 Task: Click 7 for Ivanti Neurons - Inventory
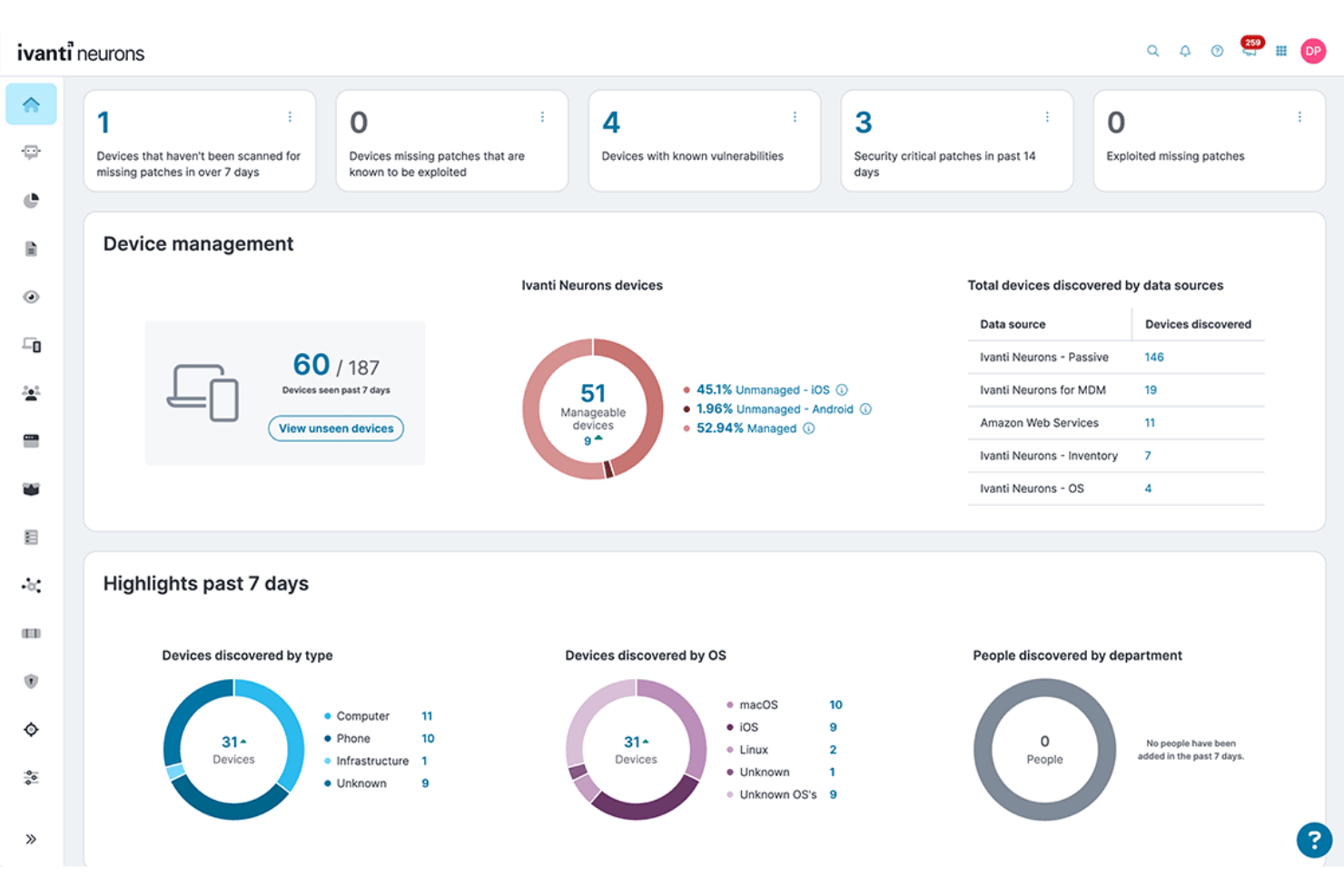(x=1148, y=455)
